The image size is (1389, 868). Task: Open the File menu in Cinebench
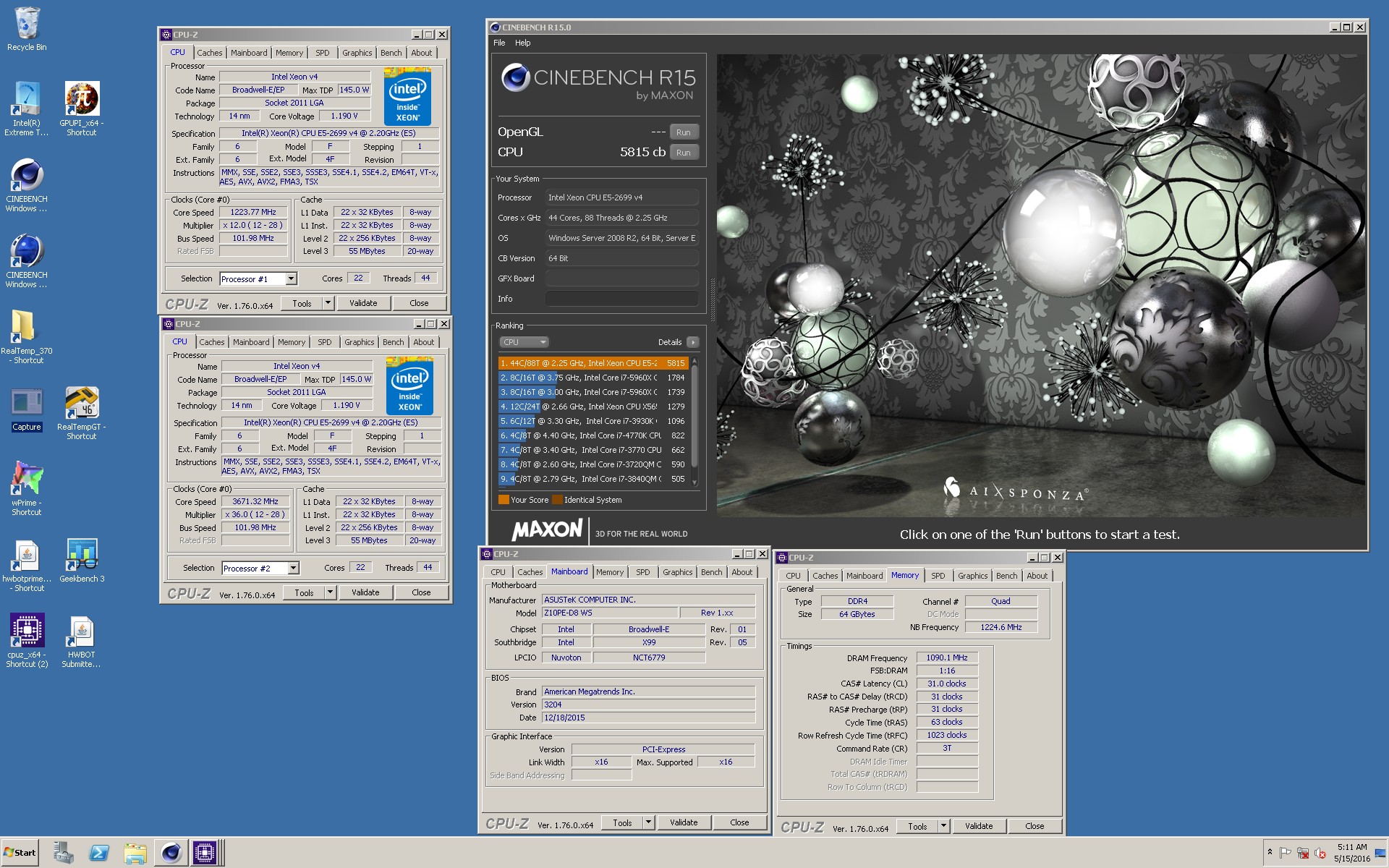click(499, 43)
